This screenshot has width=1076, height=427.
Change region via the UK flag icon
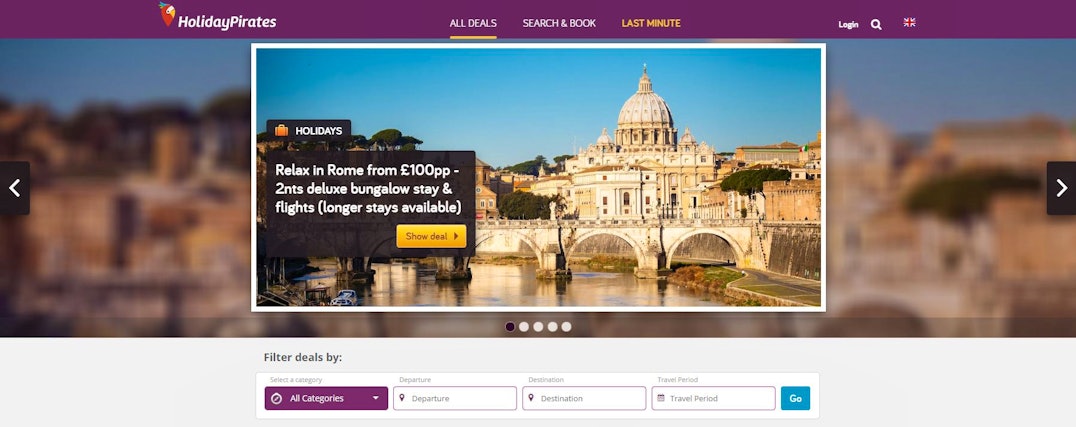click(x=909, y=23)
